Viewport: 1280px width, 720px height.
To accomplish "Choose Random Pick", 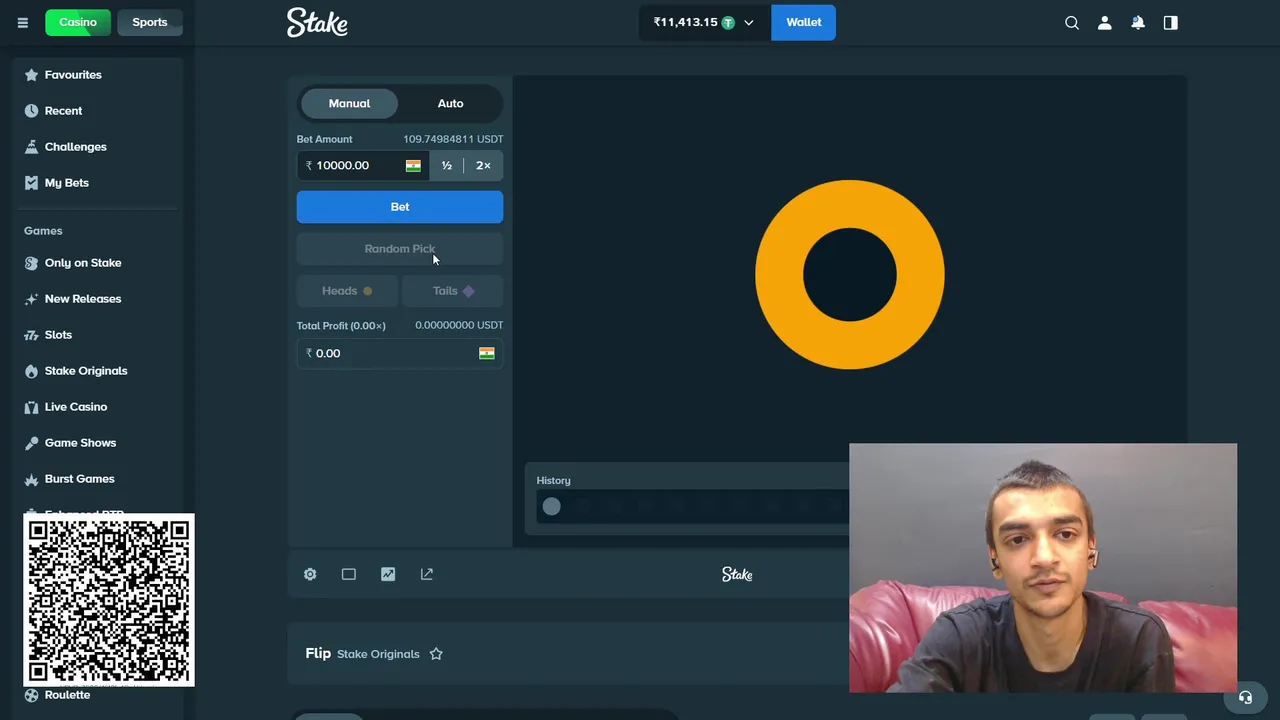I will 400,249.
